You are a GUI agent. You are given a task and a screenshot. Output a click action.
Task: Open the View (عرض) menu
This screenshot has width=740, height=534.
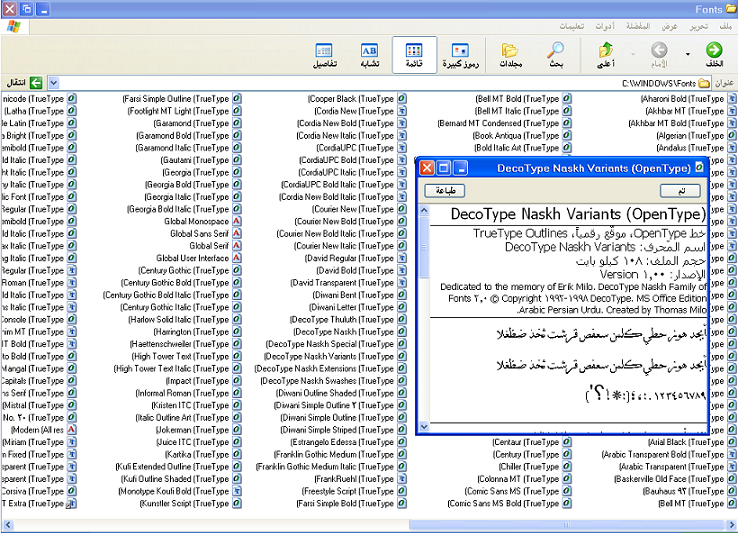(x=669, y=26)
